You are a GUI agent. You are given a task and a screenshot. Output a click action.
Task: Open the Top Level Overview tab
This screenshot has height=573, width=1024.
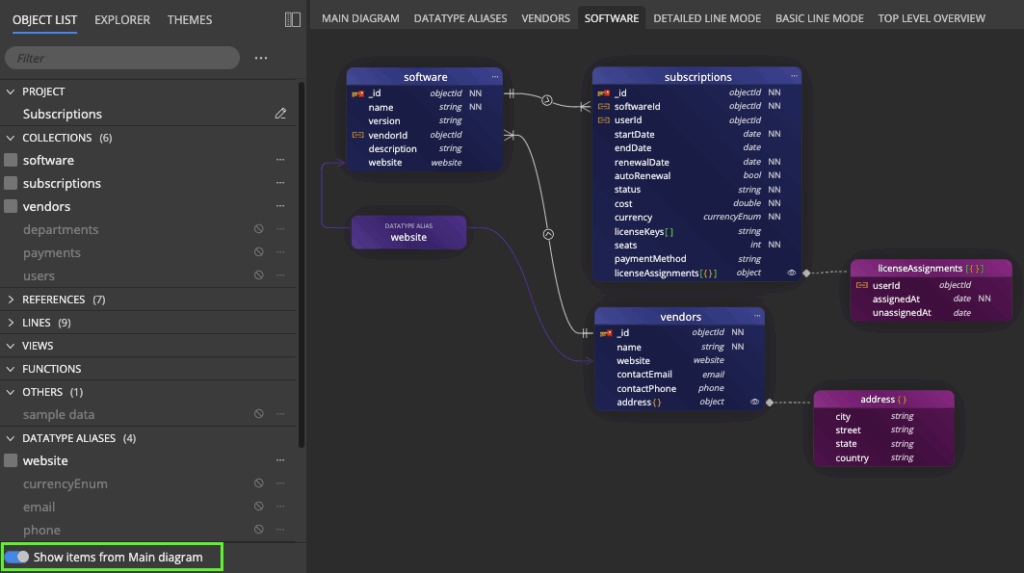pyautogui.click(x=931, y=18)
